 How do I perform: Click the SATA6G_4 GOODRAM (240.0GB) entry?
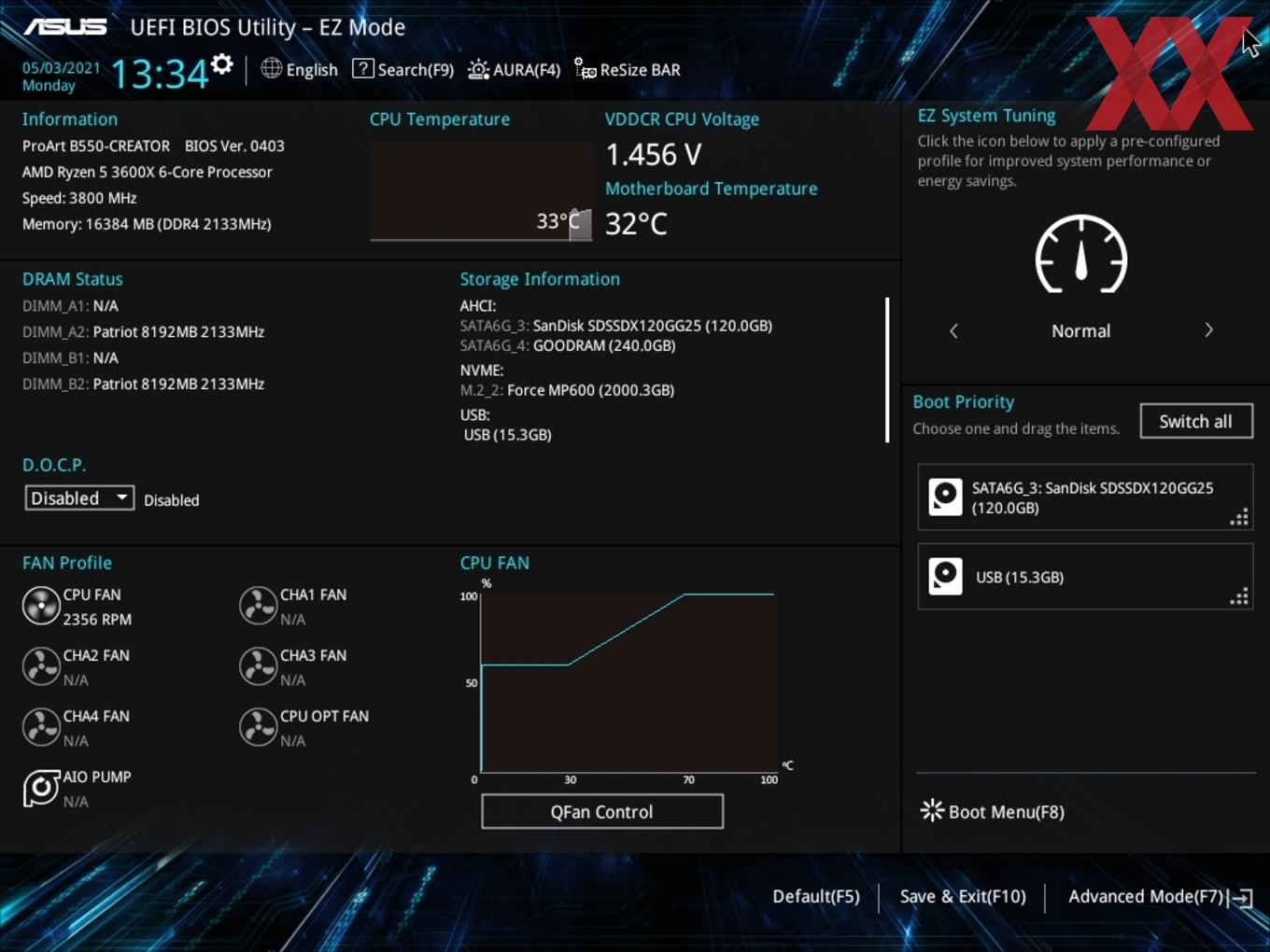click(568, 345)
